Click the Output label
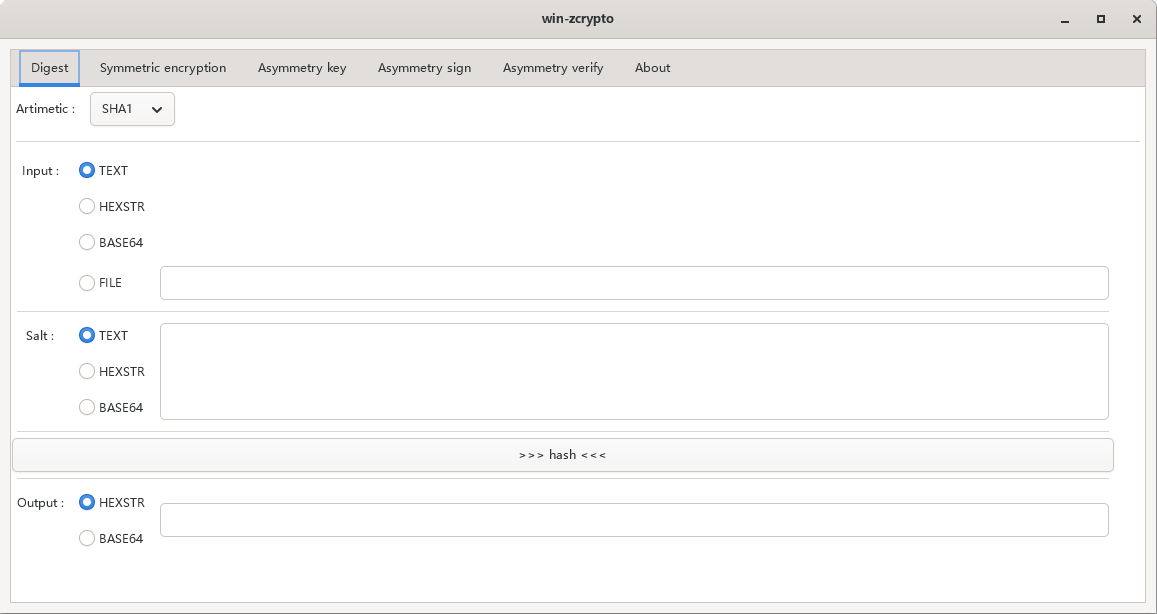The height and width of the screenshot is (614, 1157). point(41,503)
